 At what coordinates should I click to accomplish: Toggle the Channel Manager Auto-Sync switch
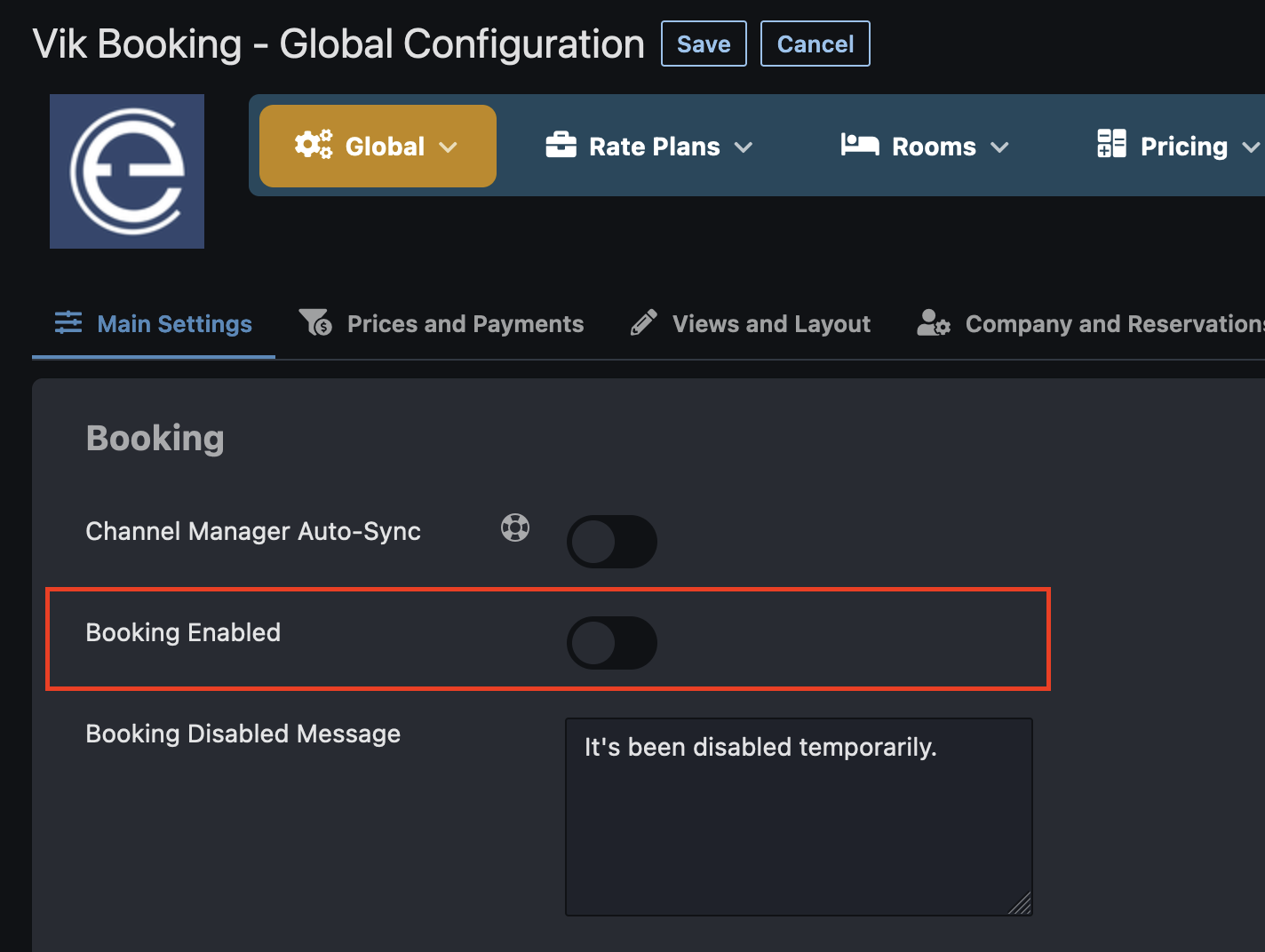[612, 542]
